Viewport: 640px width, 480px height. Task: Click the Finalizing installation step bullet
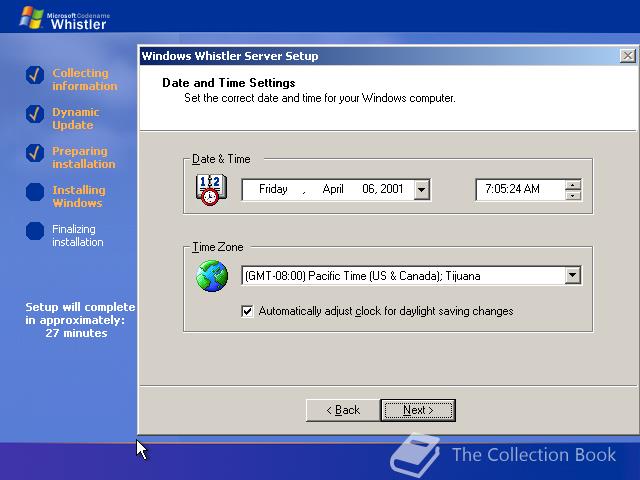pos(35,231)
